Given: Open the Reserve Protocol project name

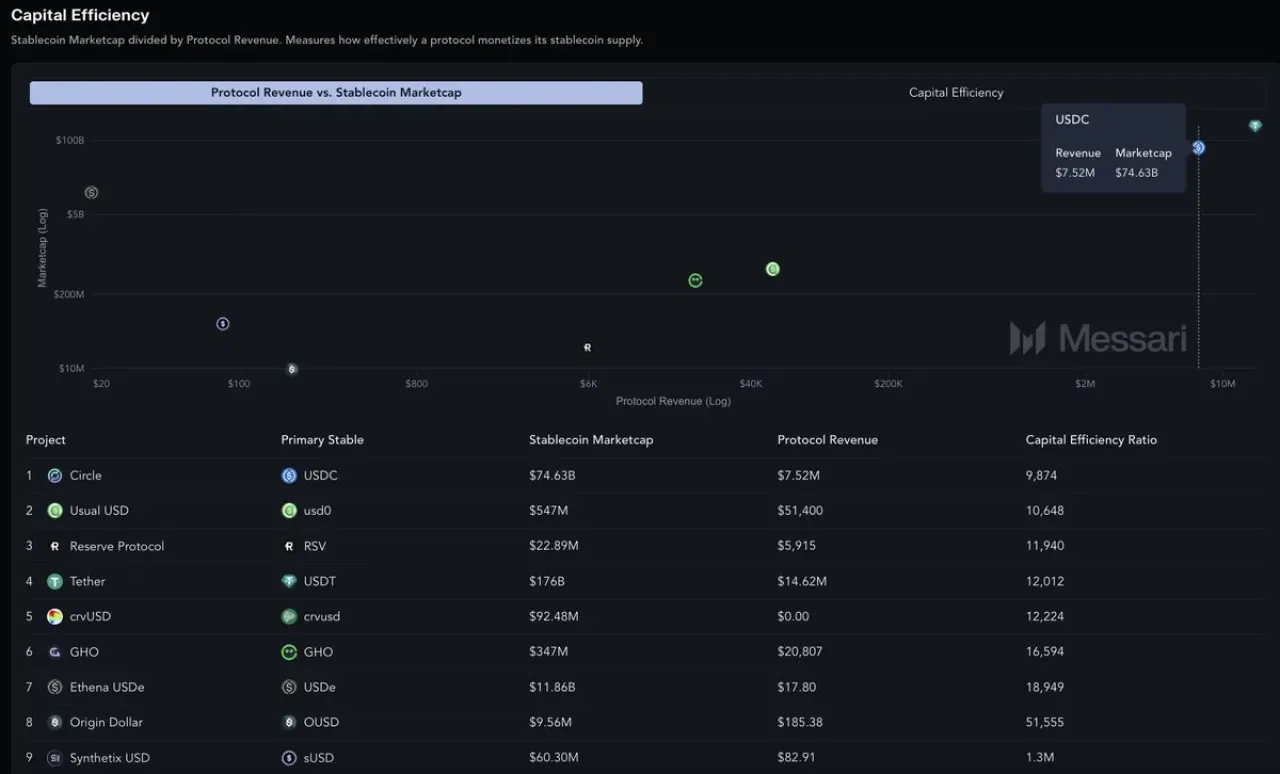Looking at the screenshot, I should tap(117, 546).
